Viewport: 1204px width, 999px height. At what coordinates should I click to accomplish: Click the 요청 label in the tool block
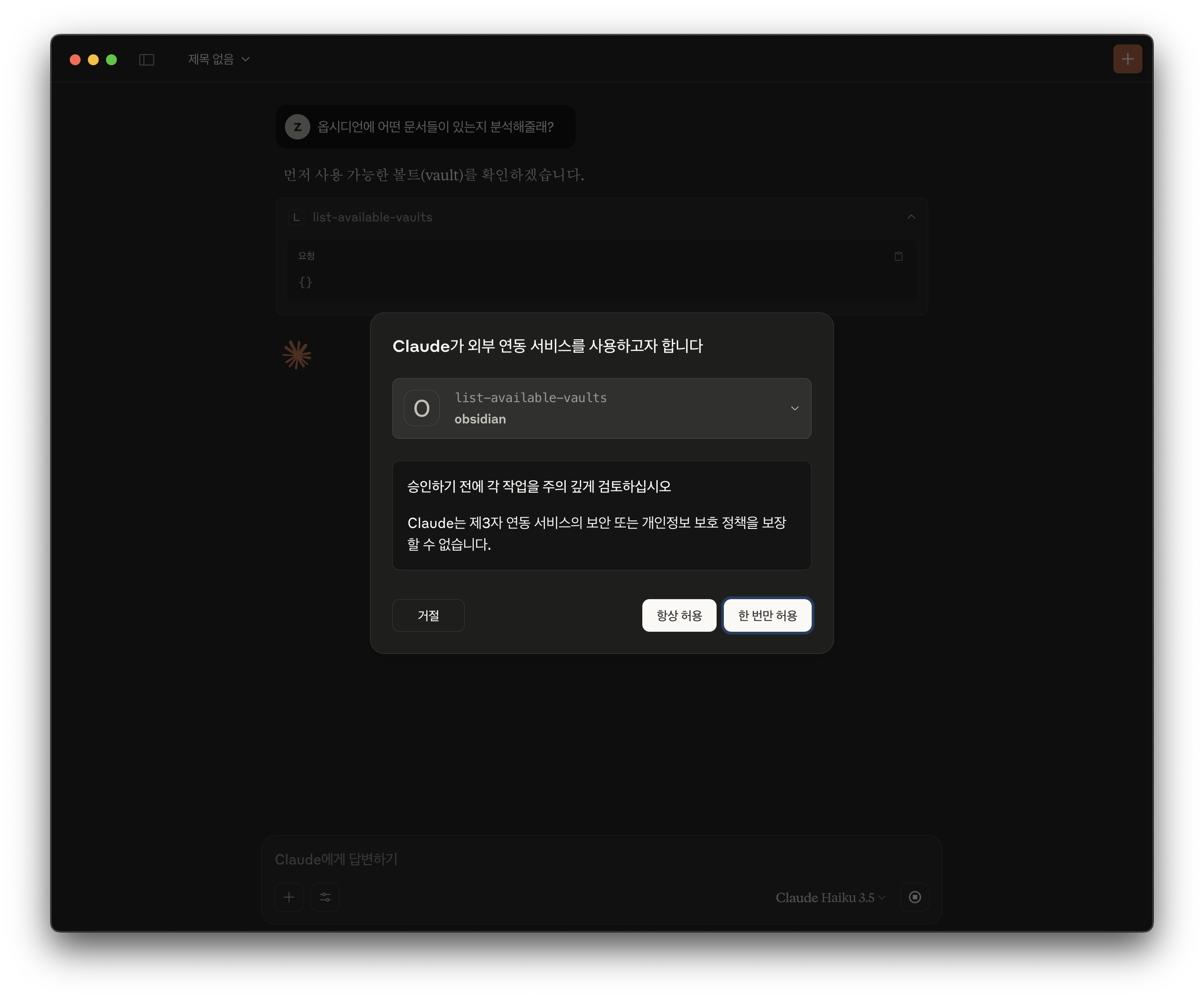306,255
